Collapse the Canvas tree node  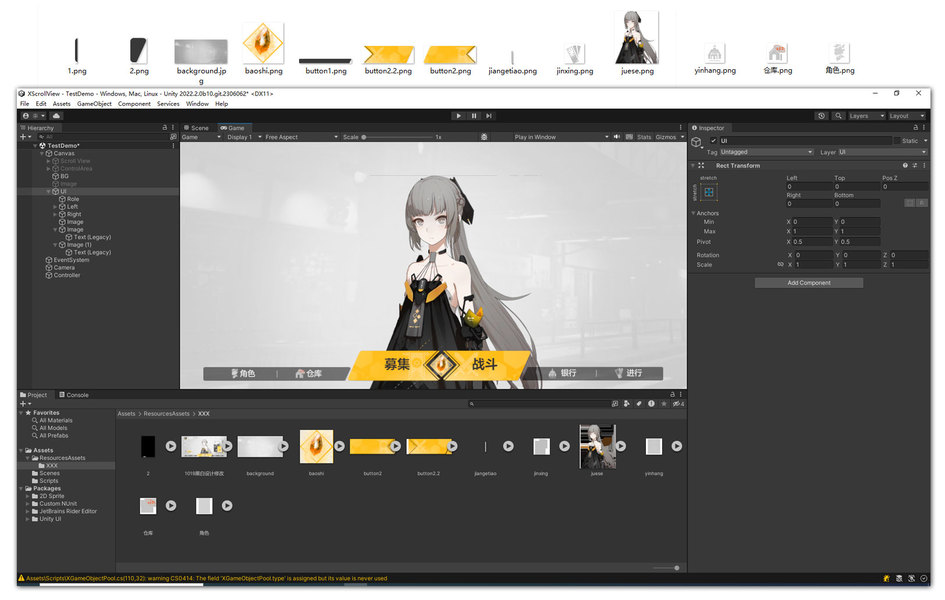(42, 154)
